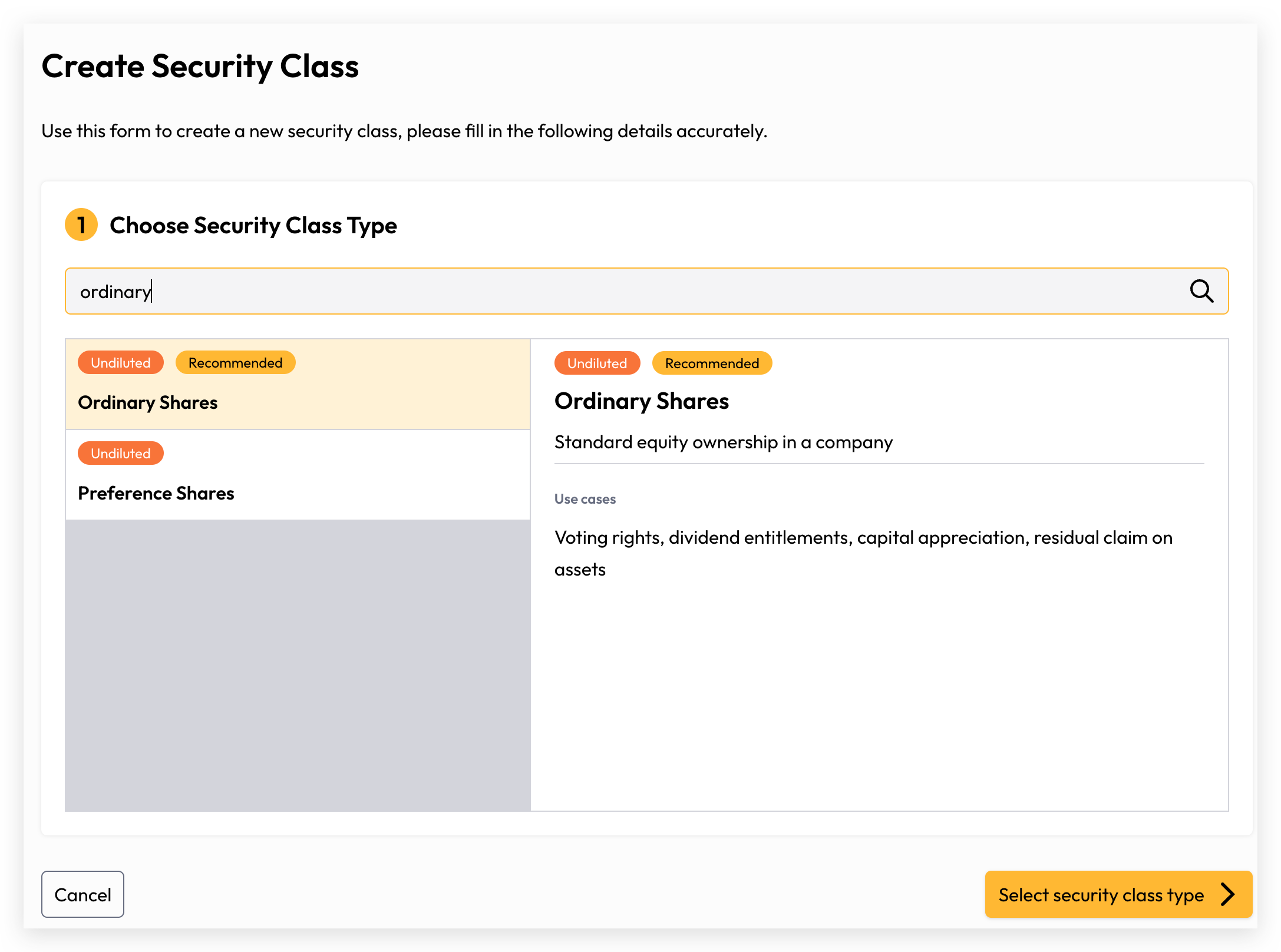Click the Undiluted badge on Preference Shares

[x=121, y=453]
